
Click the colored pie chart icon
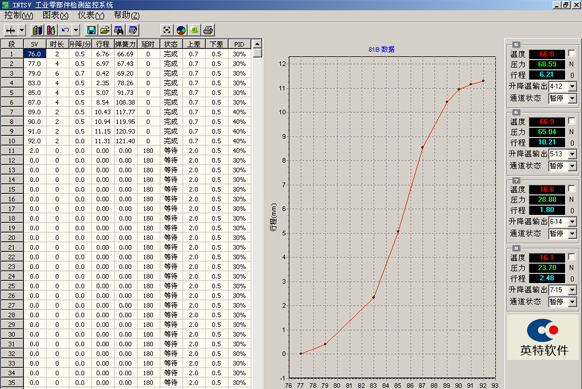point(181,30)
